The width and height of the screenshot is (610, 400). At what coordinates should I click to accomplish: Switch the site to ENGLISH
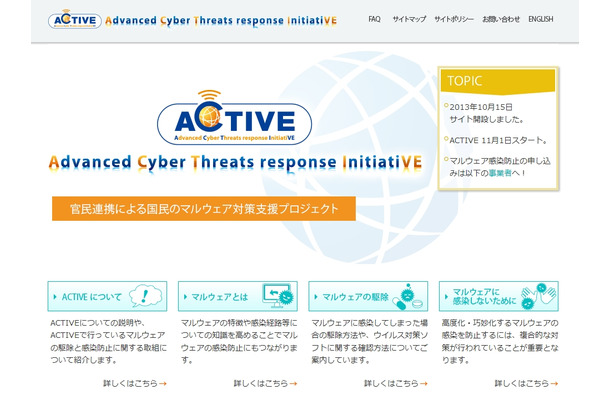(540, 19)
